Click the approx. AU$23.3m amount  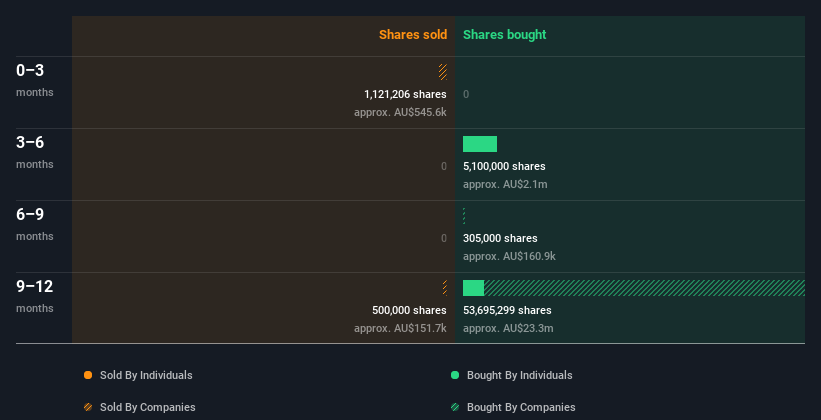coord(508,328)
